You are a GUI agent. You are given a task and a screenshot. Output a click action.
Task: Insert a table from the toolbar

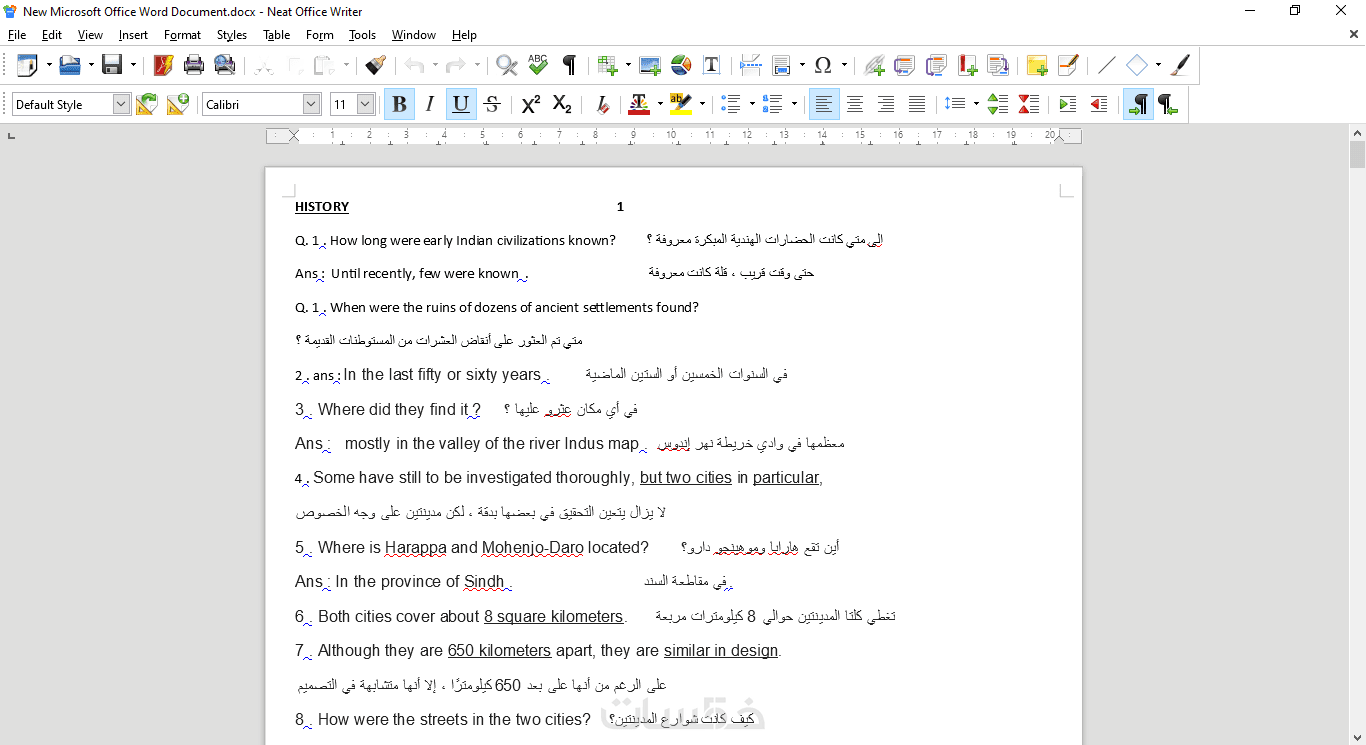607,66
